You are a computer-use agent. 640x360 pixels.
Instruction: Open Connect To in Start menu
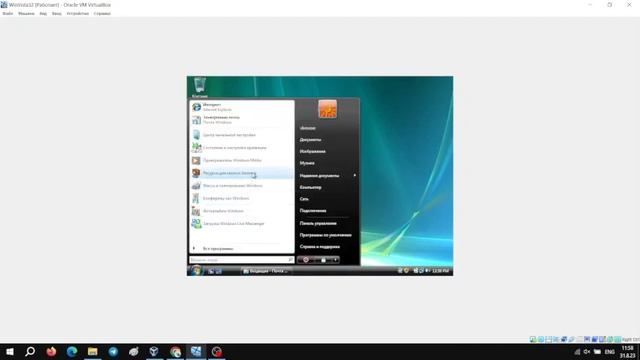pos(313,211)
